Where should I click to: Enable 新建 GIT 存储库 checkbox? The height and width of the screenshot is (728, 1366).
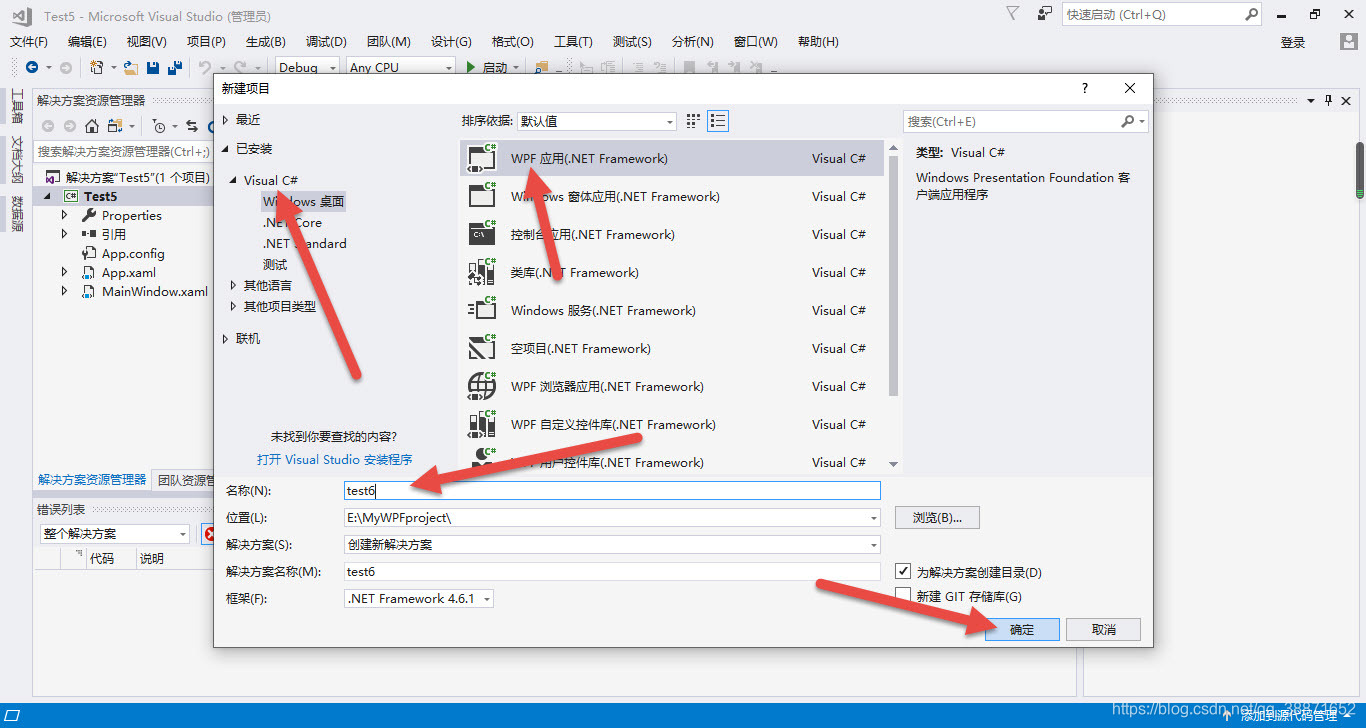pyautogui.click(x=904, y=596)
